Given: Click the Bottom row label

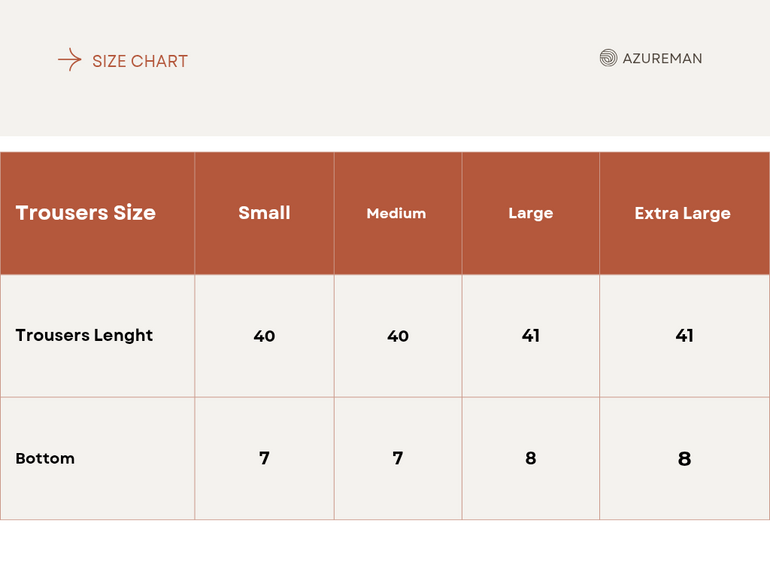Looking at the screenshot, I should point(45,458).
